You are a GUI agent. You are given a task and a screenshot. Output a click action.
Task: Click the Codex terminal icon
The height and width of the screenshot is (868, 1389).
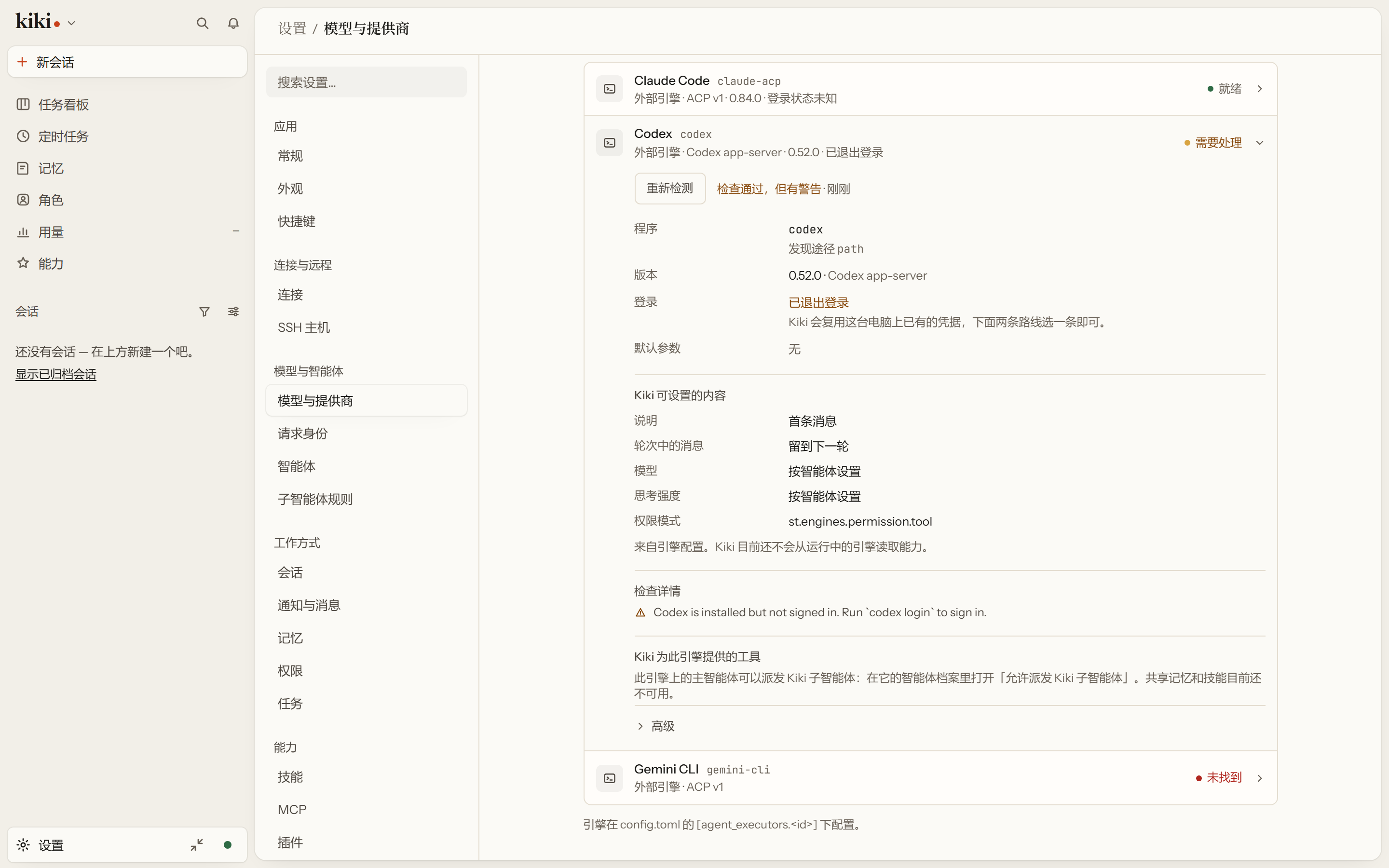pyautogui.click(x=610, y=143)
